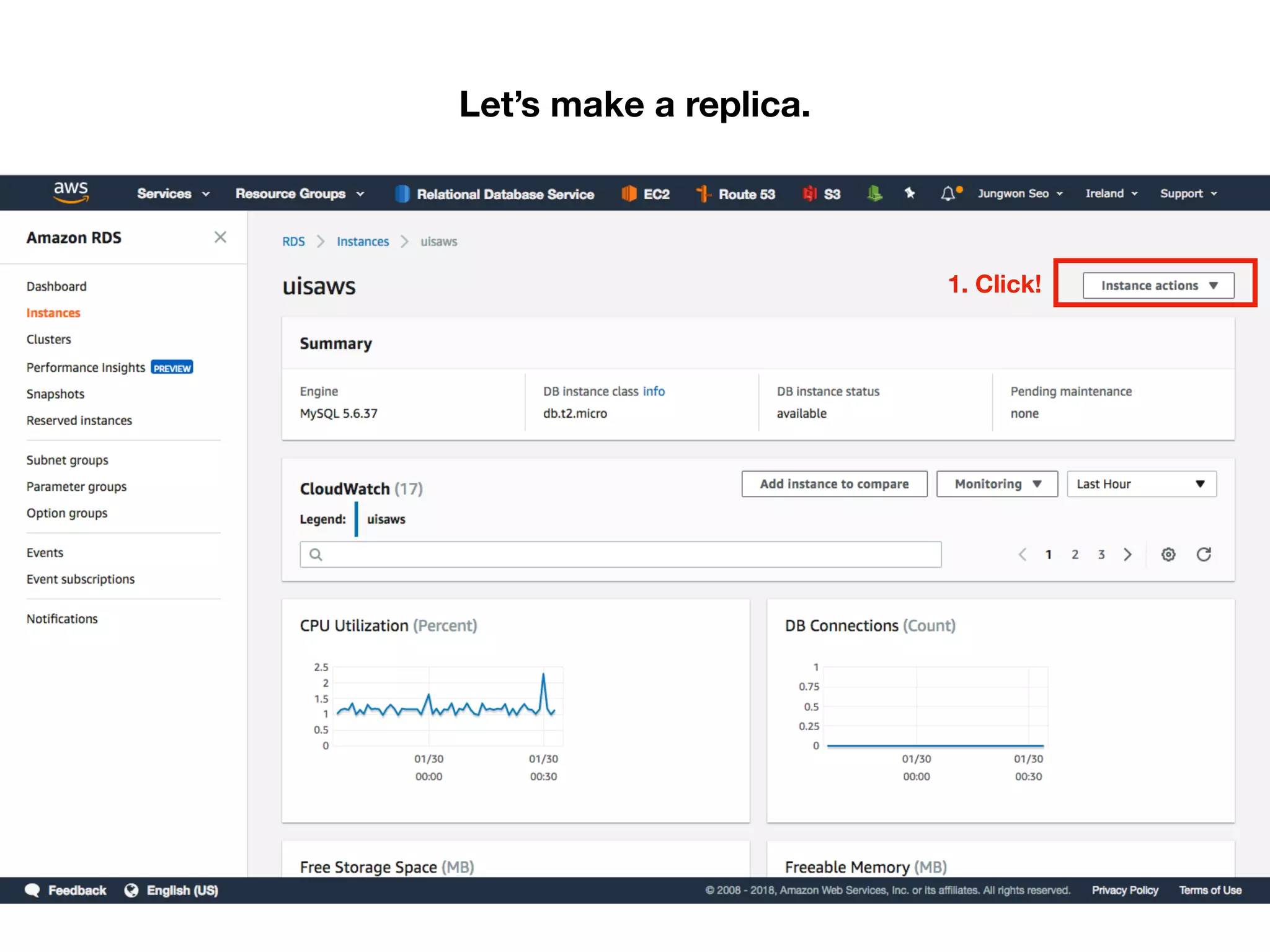Click the Instances breadcrumb link
1270x952 pixels.
(363, 242)
